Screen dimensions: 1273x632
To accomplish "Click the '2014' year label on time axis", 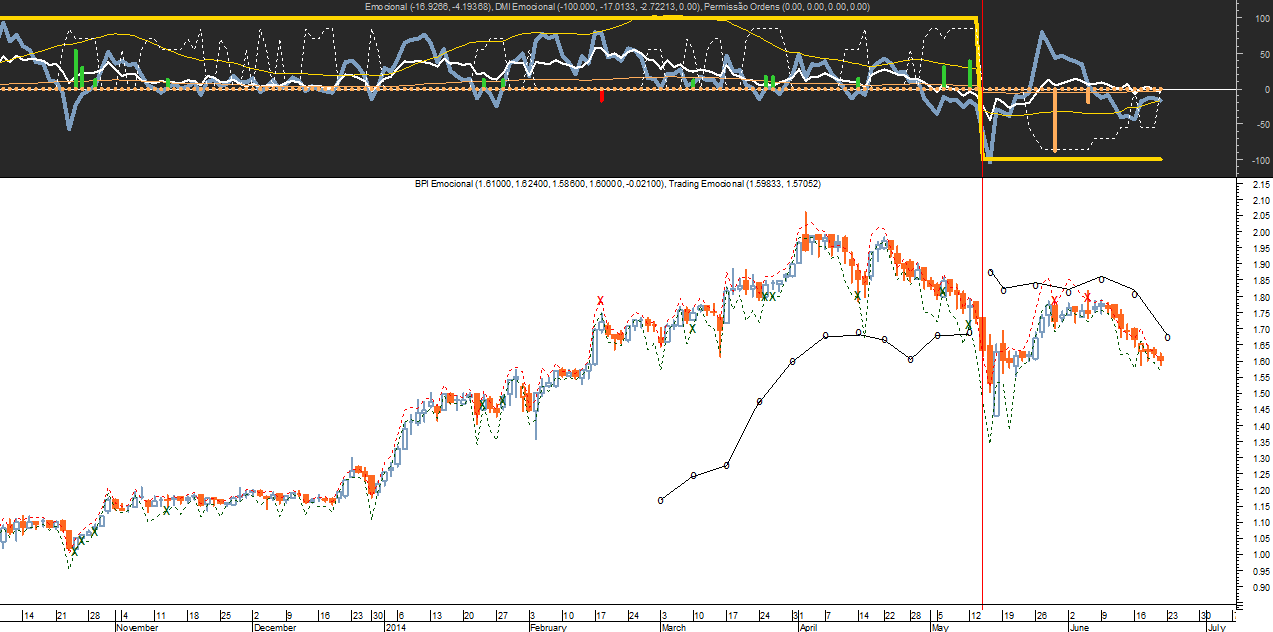I will point(396,627).
